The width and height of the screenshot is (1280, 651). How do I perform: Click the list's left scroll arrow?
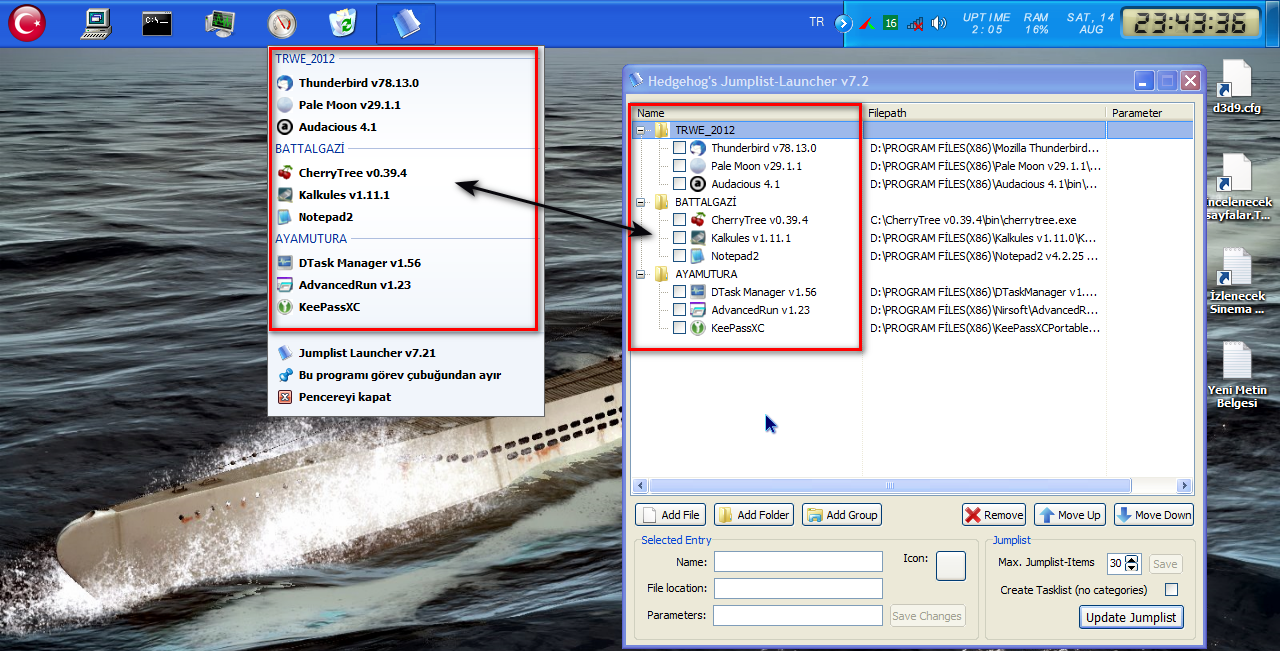point(640,486)
